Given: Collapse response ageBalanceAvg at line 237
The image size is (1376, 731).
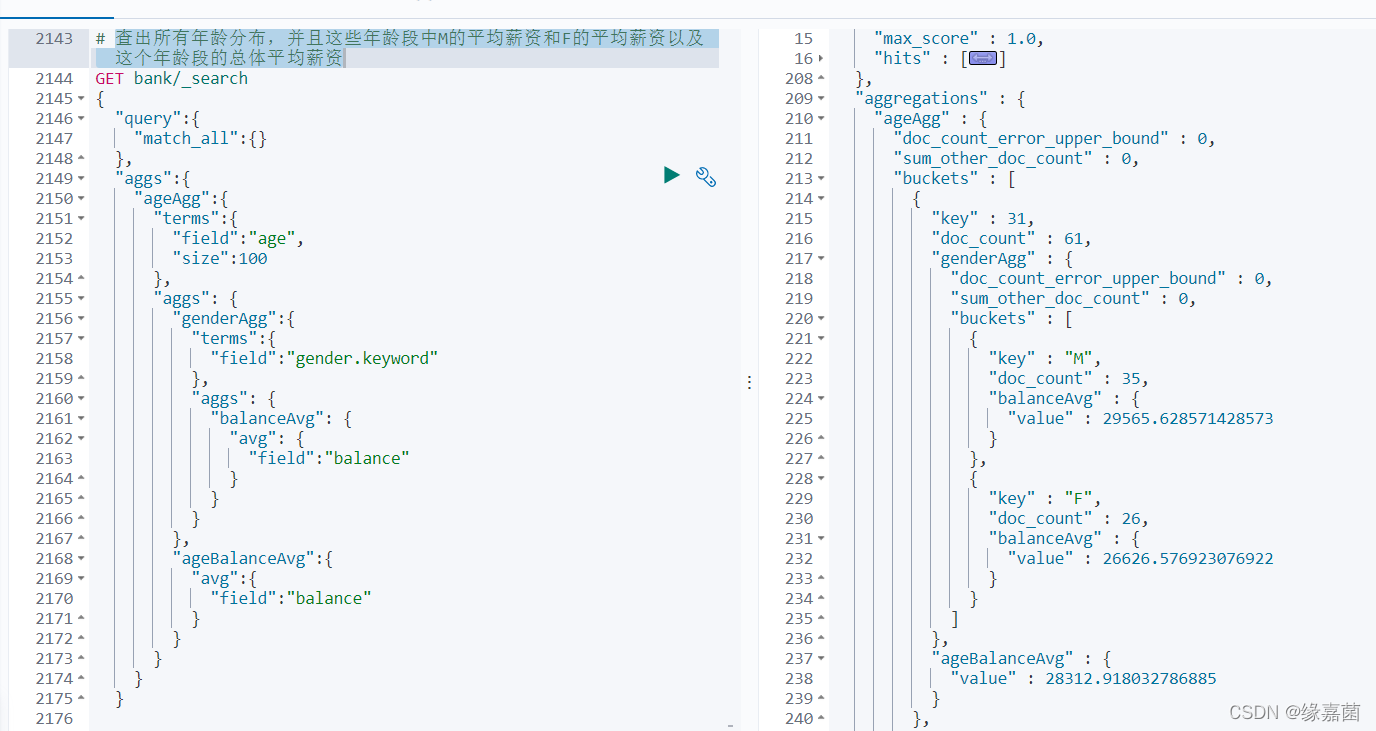Looking at the screenshot, I should click(x=821, y=659).
